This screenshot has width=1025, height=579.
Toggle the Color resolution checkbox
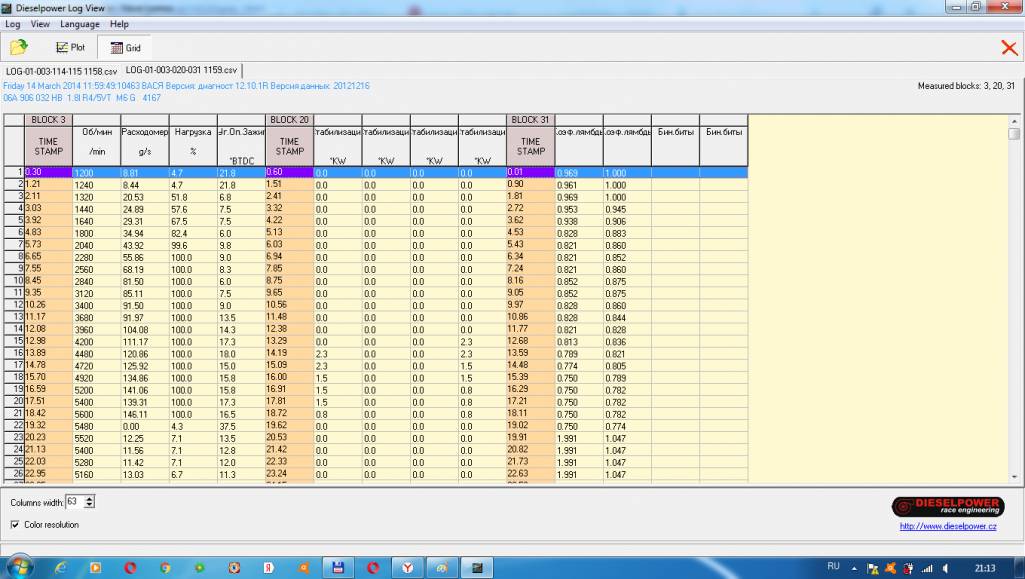coord(14,524)
